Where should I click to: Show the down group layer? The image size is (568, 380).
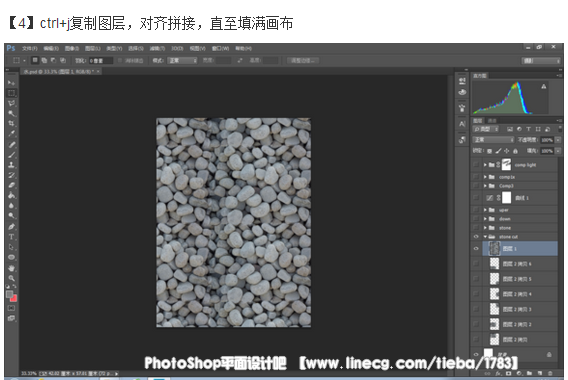point(476,219)
